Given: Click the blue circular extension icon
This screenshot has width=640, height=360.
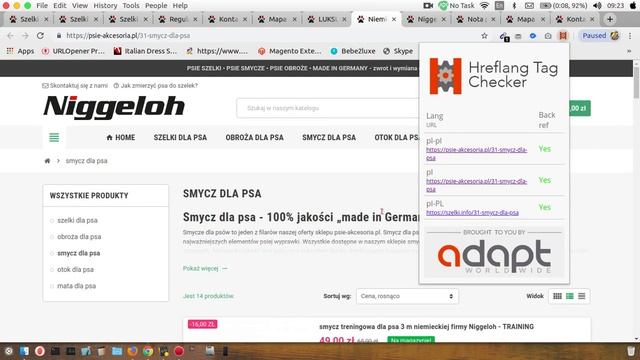Looking at the screenshot, I should coord(533,36).
